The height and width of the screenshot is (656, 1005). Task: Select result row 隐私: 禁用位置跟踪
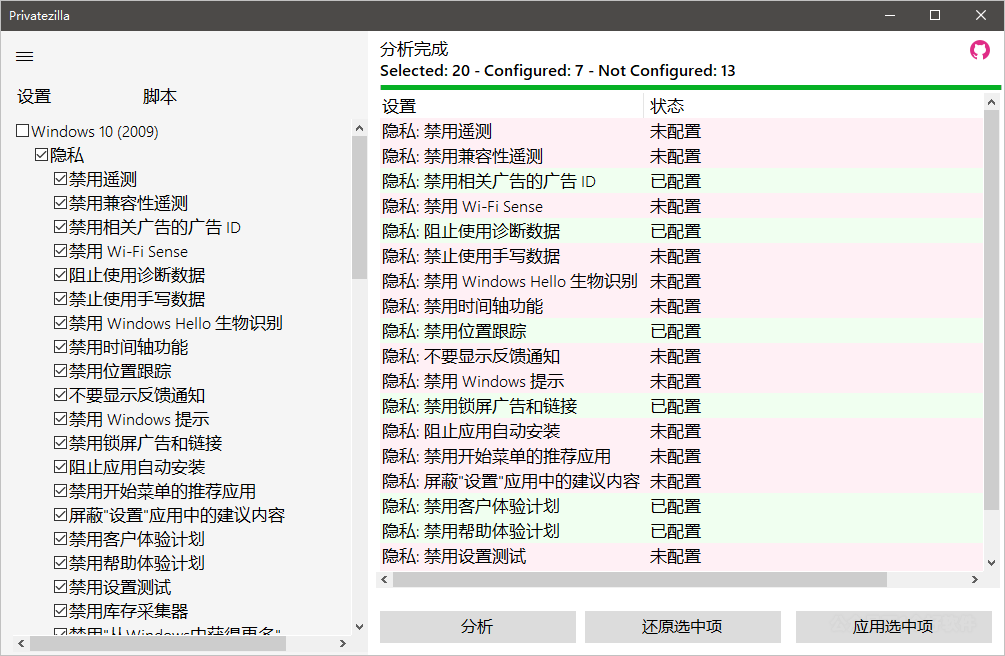point(681,331)
